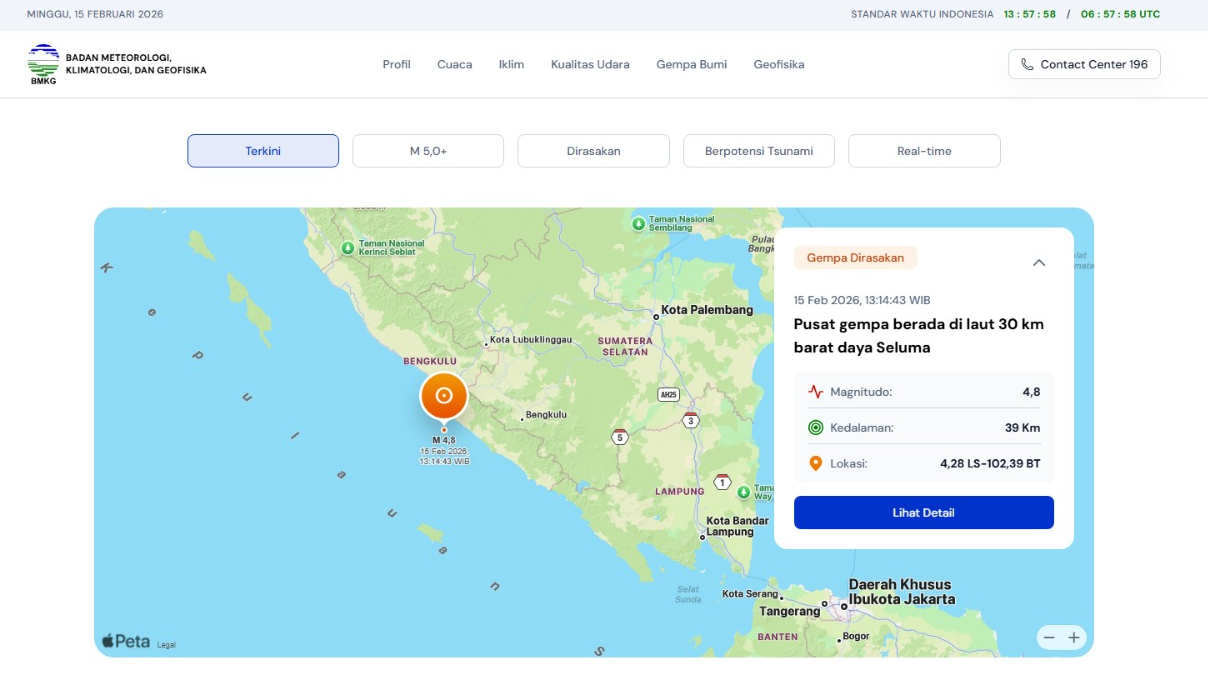
Task: Open the Legal link beside Apple Peta
Action: coord(165,645)
